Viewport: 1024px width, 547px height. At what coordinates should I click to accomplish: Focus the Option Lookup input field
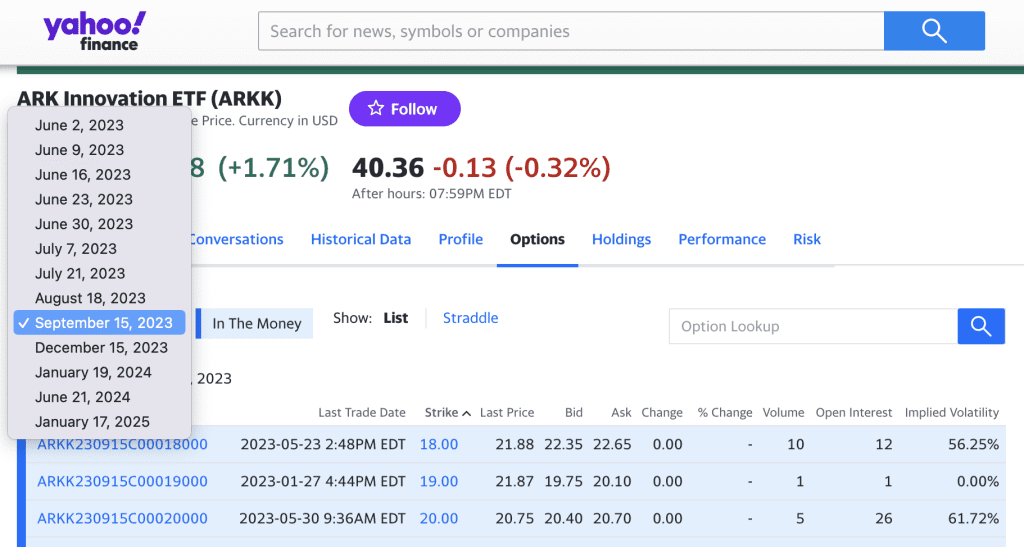coord(813,326)
